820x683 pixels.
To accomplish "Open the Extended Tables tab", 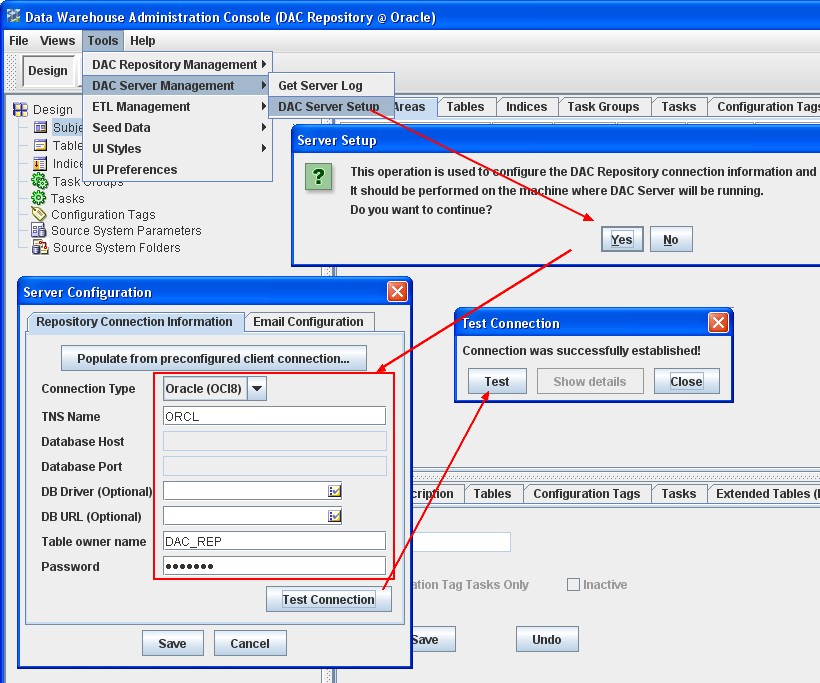I will tap(765, 494).
